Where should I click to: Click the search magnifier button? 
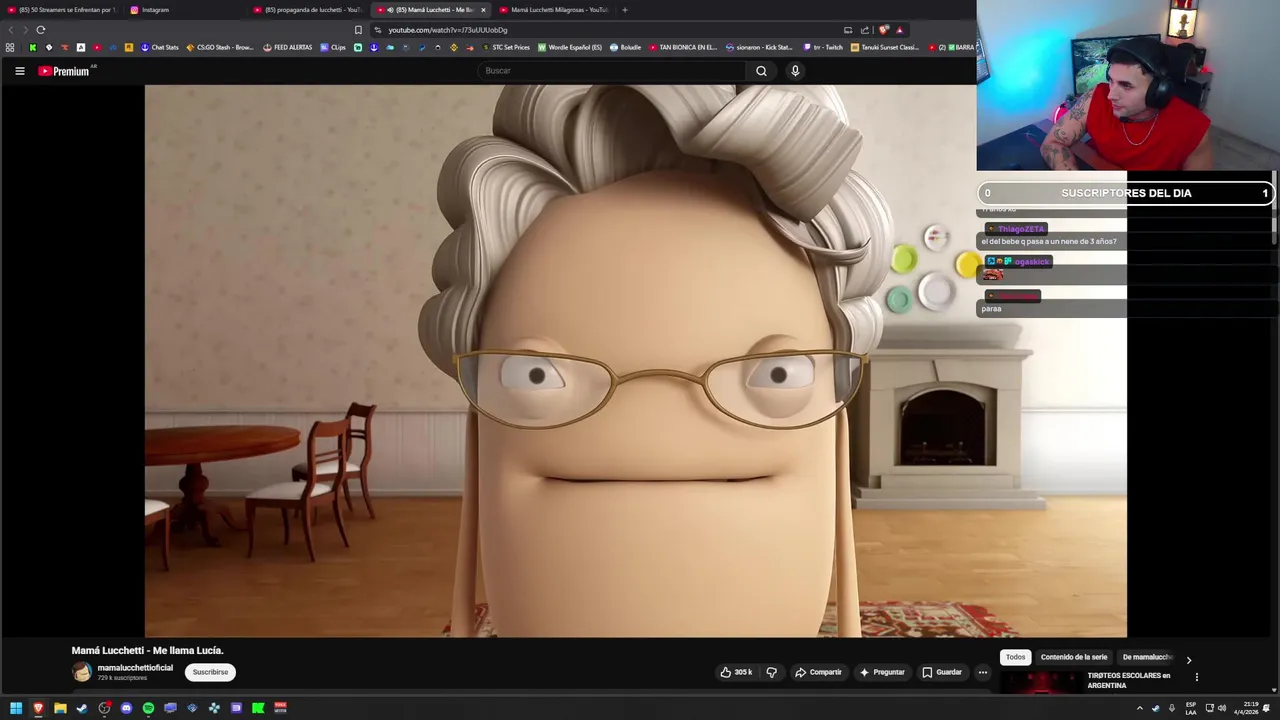point(761,71)
